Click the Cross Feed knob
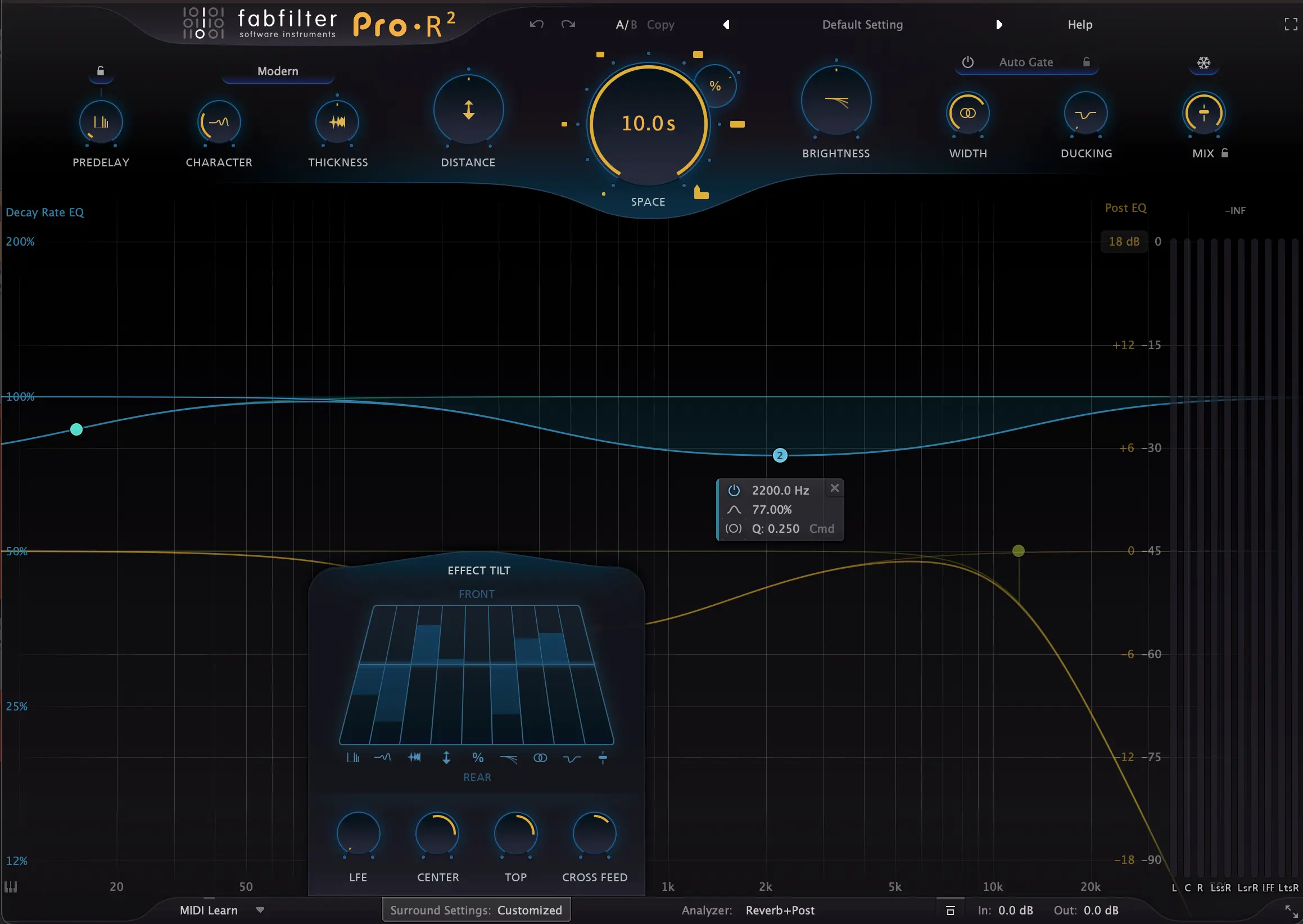Screen dimensions: 1303x924 click(594, 834)
